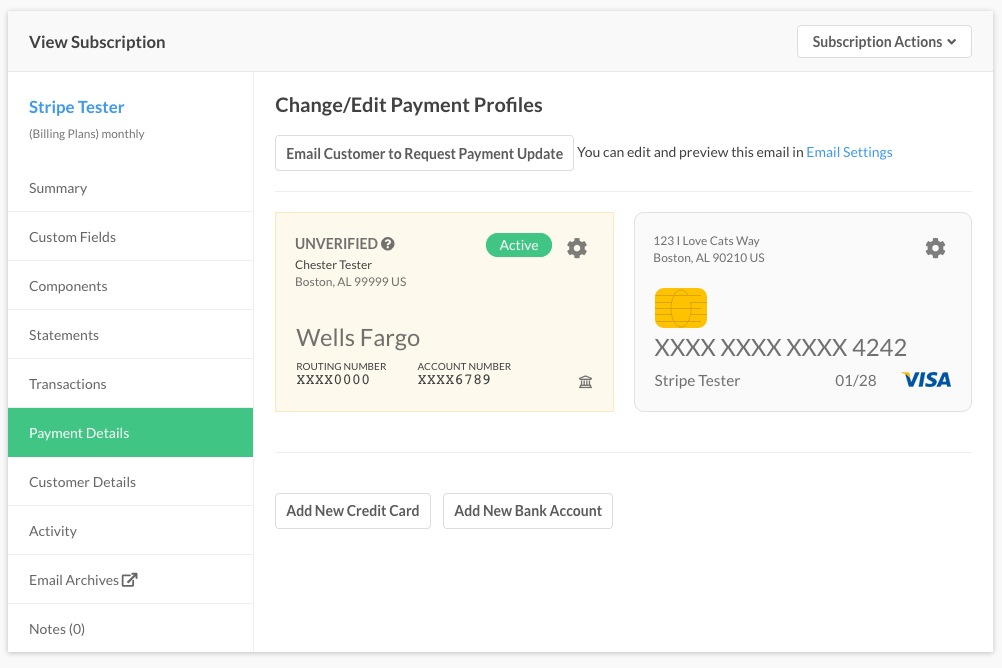The height and width of the screenshot is (668, 1002).
Task: Click Add New Bank Account button
Action: (x=528, y=510)
